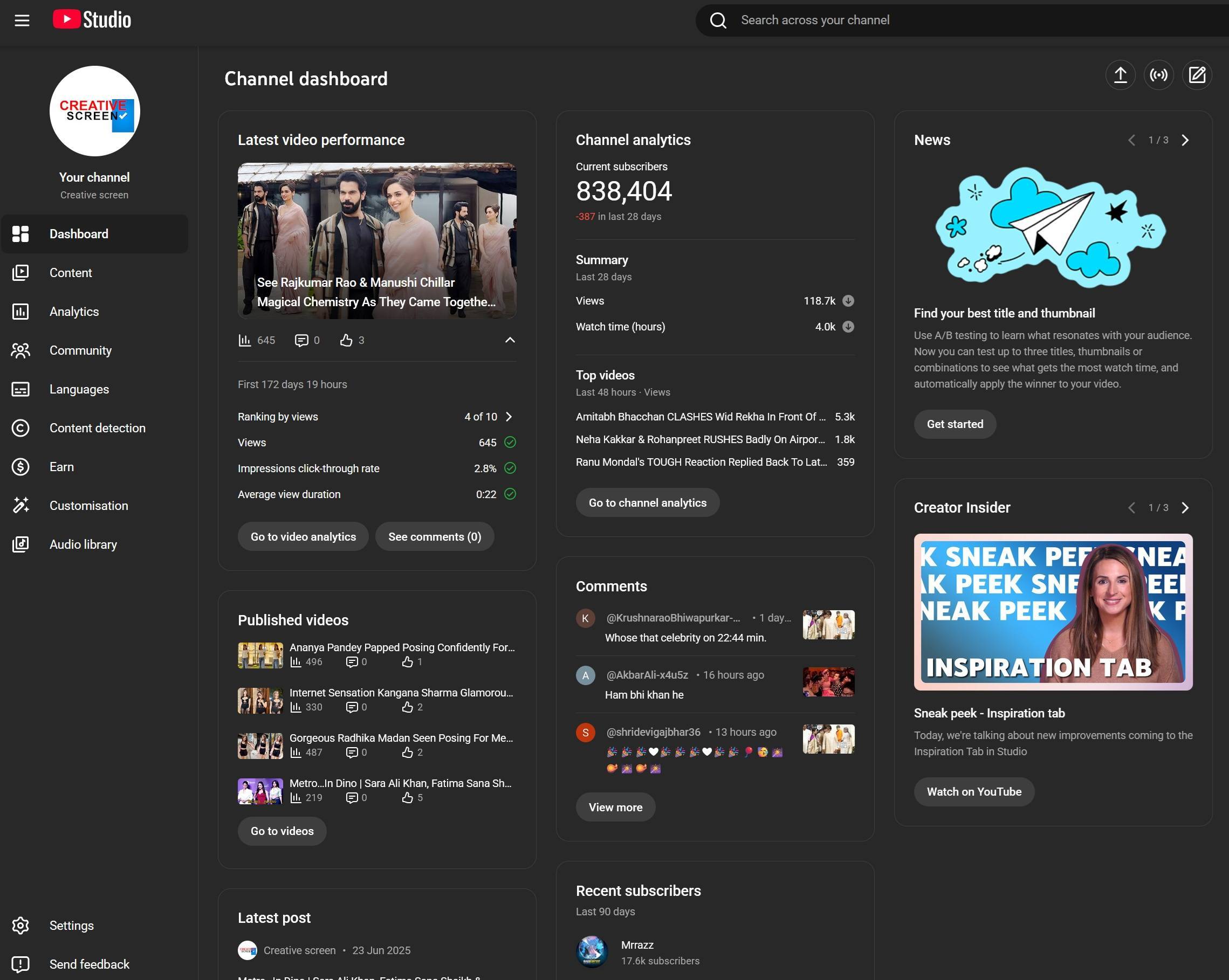This screenshot has width=1229, height=980.
Task: Open Community section in sidebar
Action: pyautogui.click(x=80, y=350)
